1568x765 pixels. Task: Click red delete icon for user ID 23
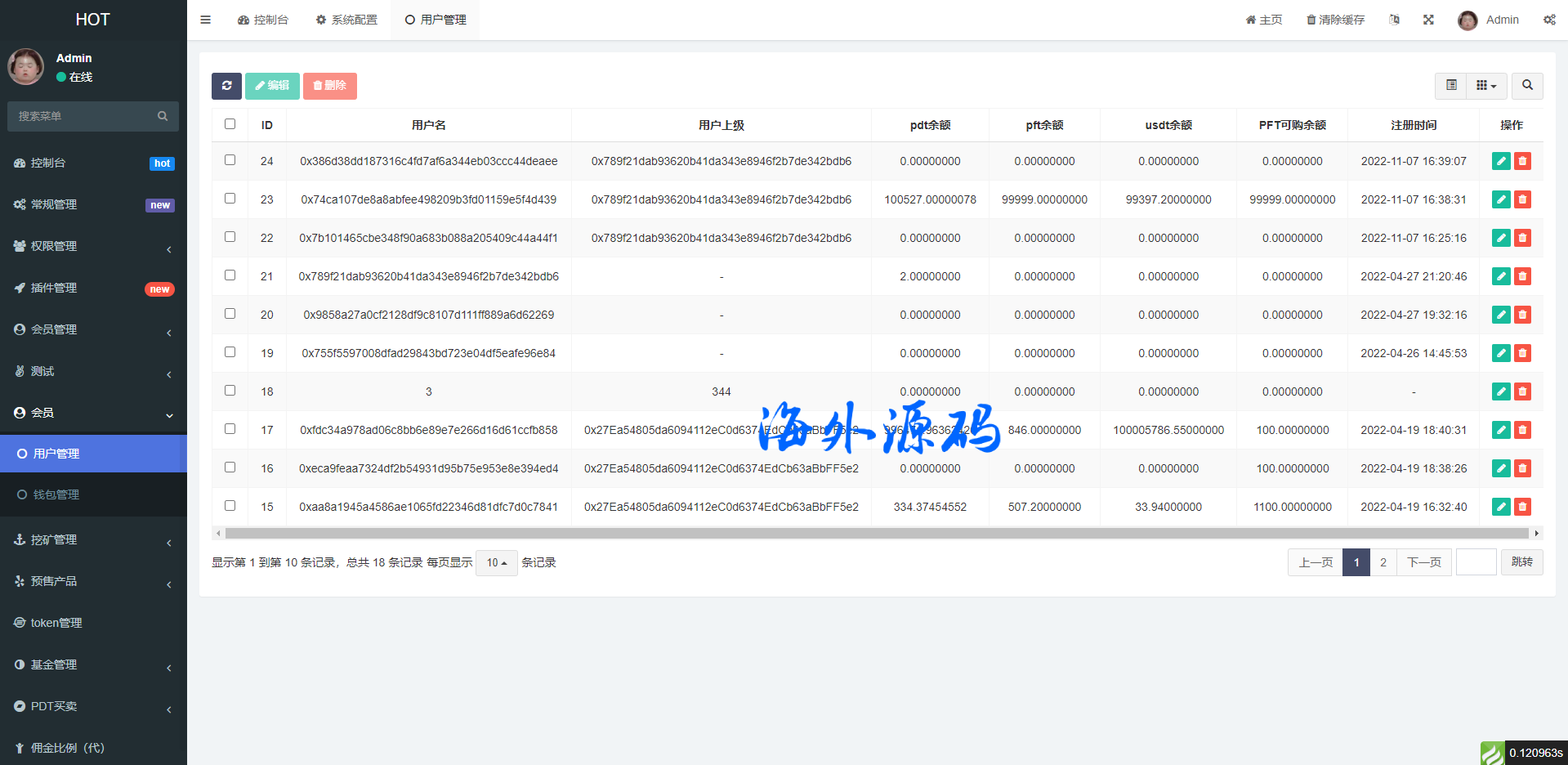(1522, 199)
